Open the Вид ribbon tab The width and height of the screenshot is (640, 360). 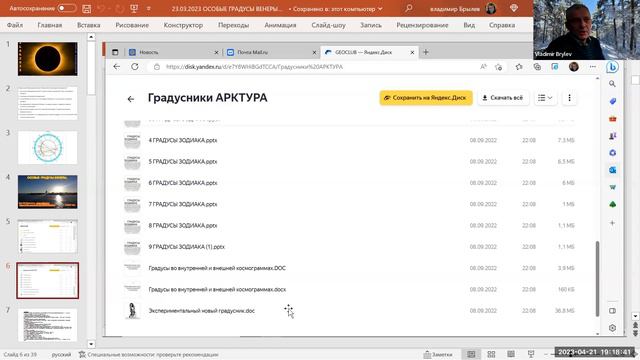pyautogui.click(x=469, y=25)
